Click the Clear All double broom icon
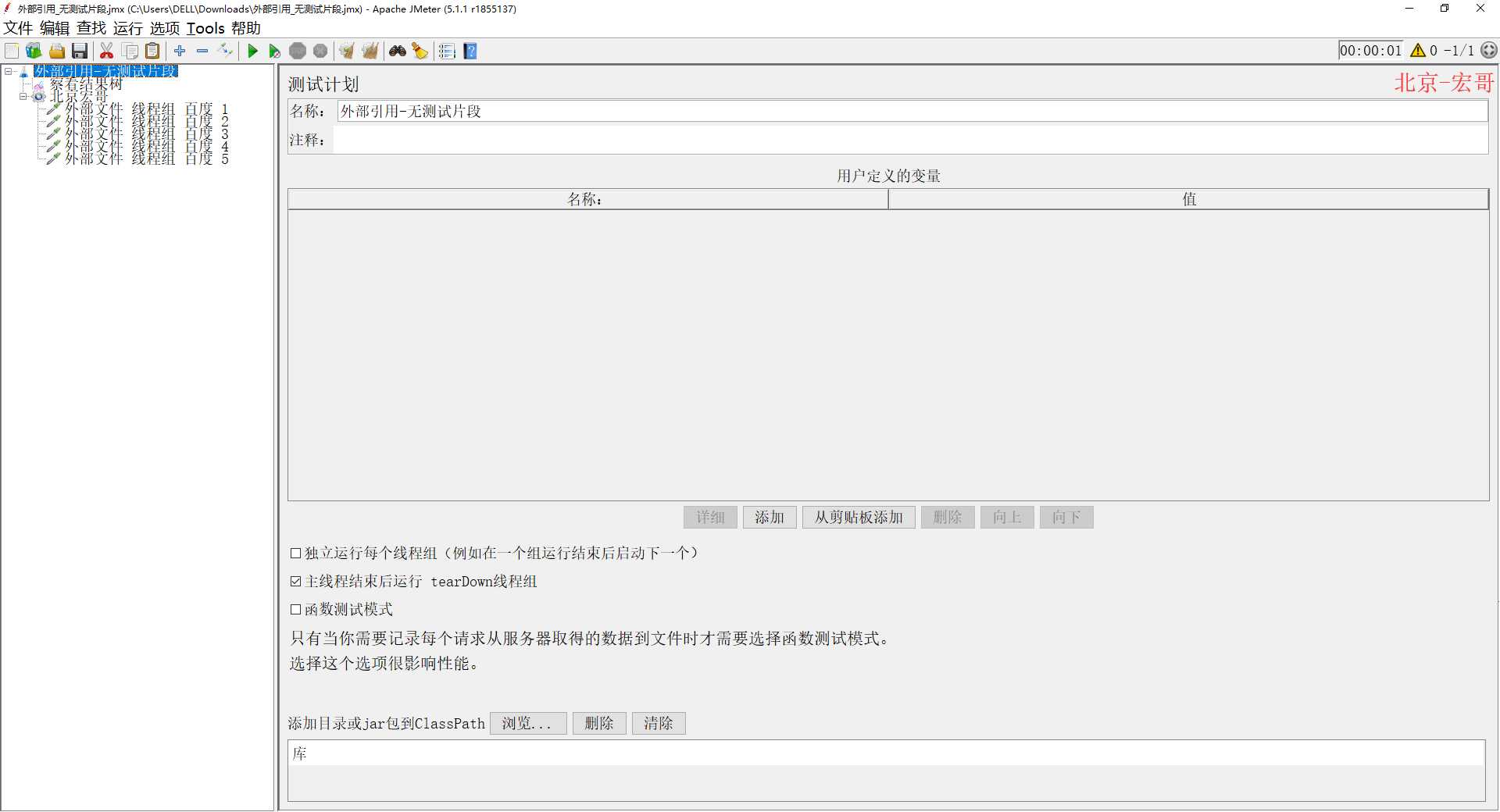The height and width of the screenshot is (812, 1500). pyautogui.click(x=370, y=51)
